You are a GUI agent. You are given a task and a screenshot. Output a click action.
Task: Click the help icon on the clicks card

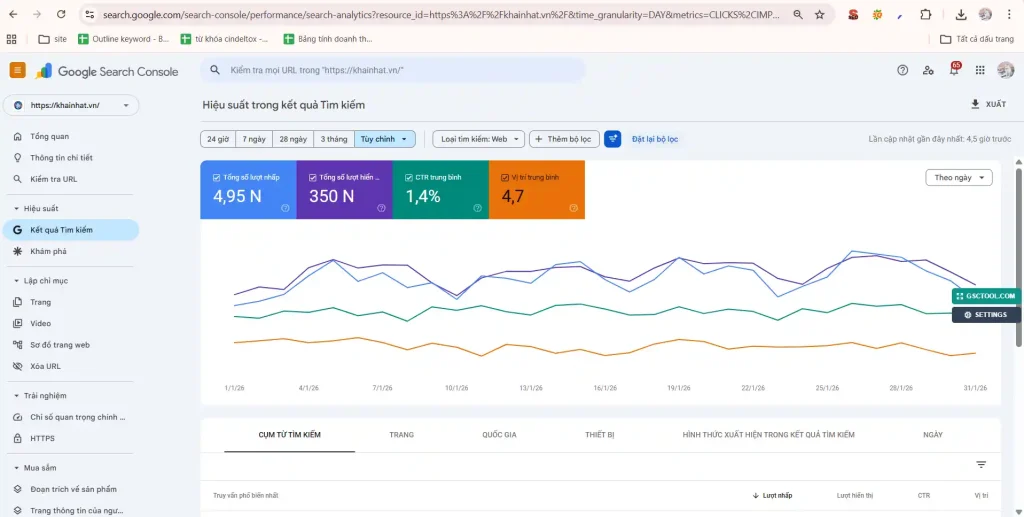(285, 208)
